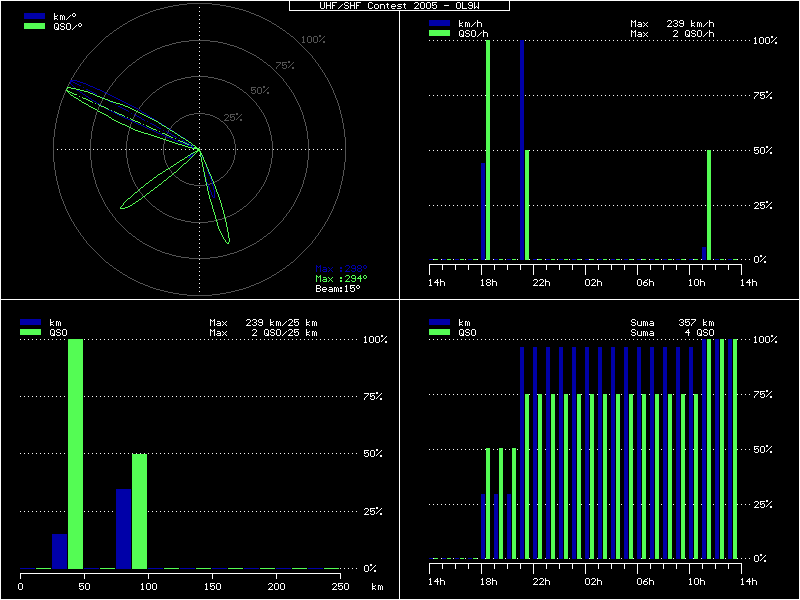Click the 18h tick label in Suma chart

point(488,582)
